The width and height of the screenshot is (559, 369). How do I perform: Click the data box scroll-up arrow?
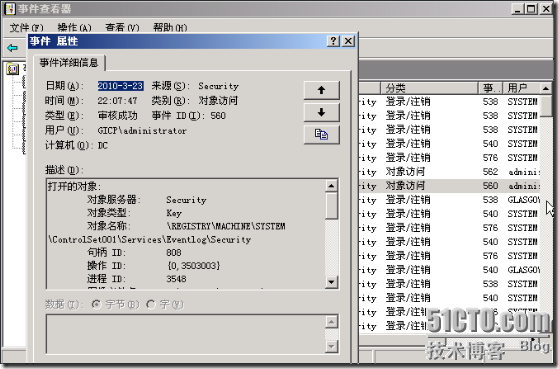(x=331, y=322)
